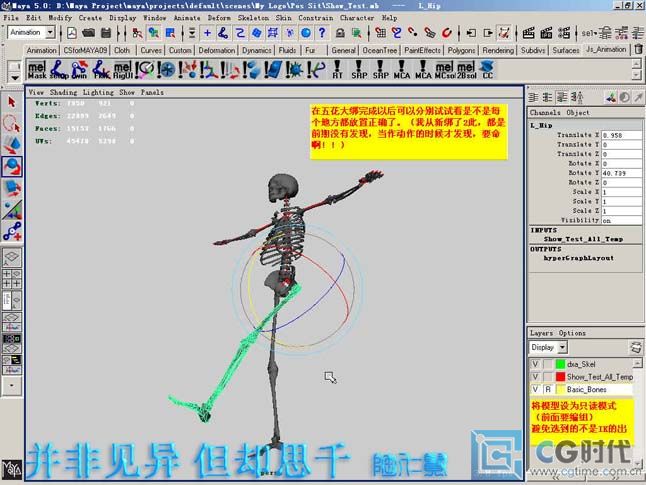This screenshot has width=646, height=485.
Task: Toggle visibility V of Show_Test_All_Temp layer
Action: click(535, 377)
